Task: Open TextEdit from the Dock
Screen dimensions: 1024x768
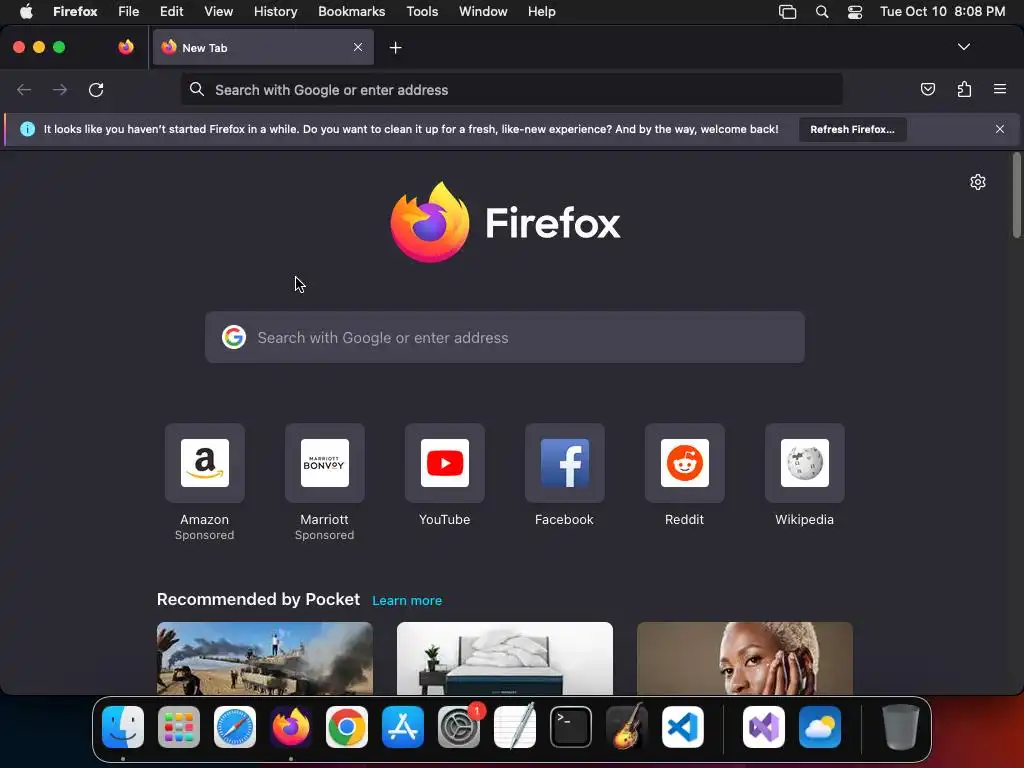Action: point(515,727)
